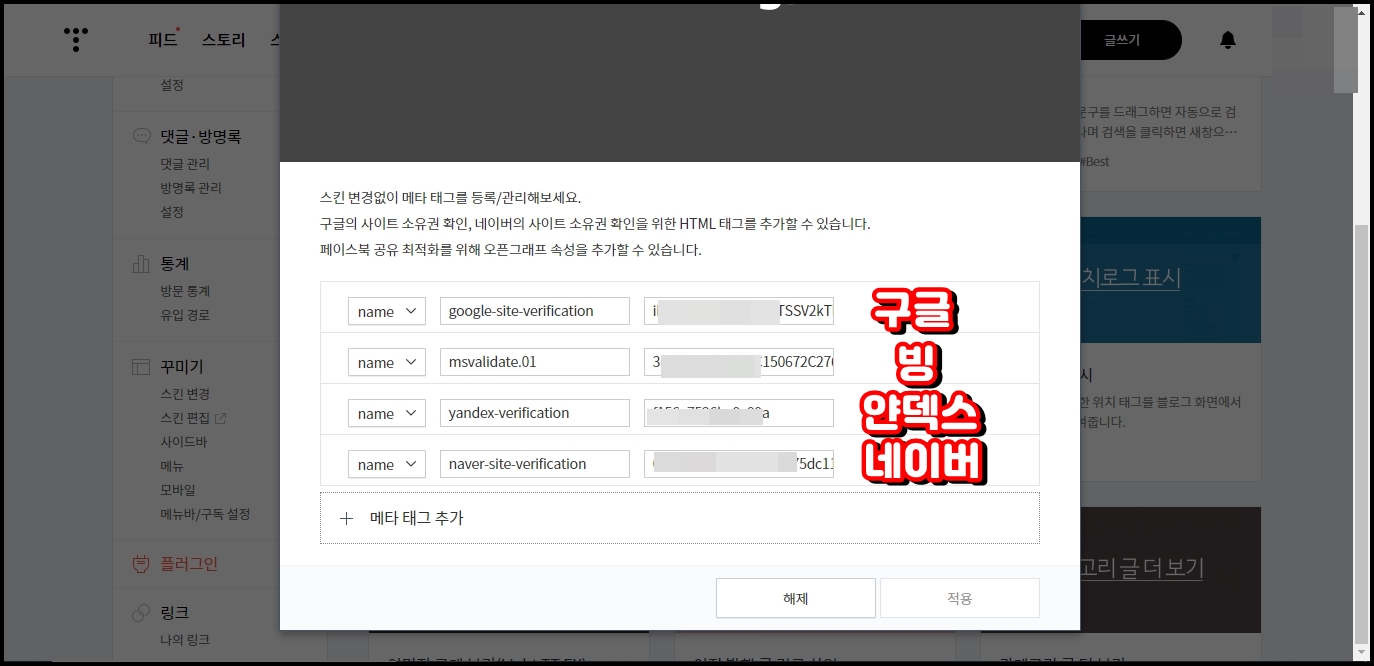Open the notifications bell icon
Image resolution: width=1374 pixels, height=666 pixels.
(x=1228, y=40)
